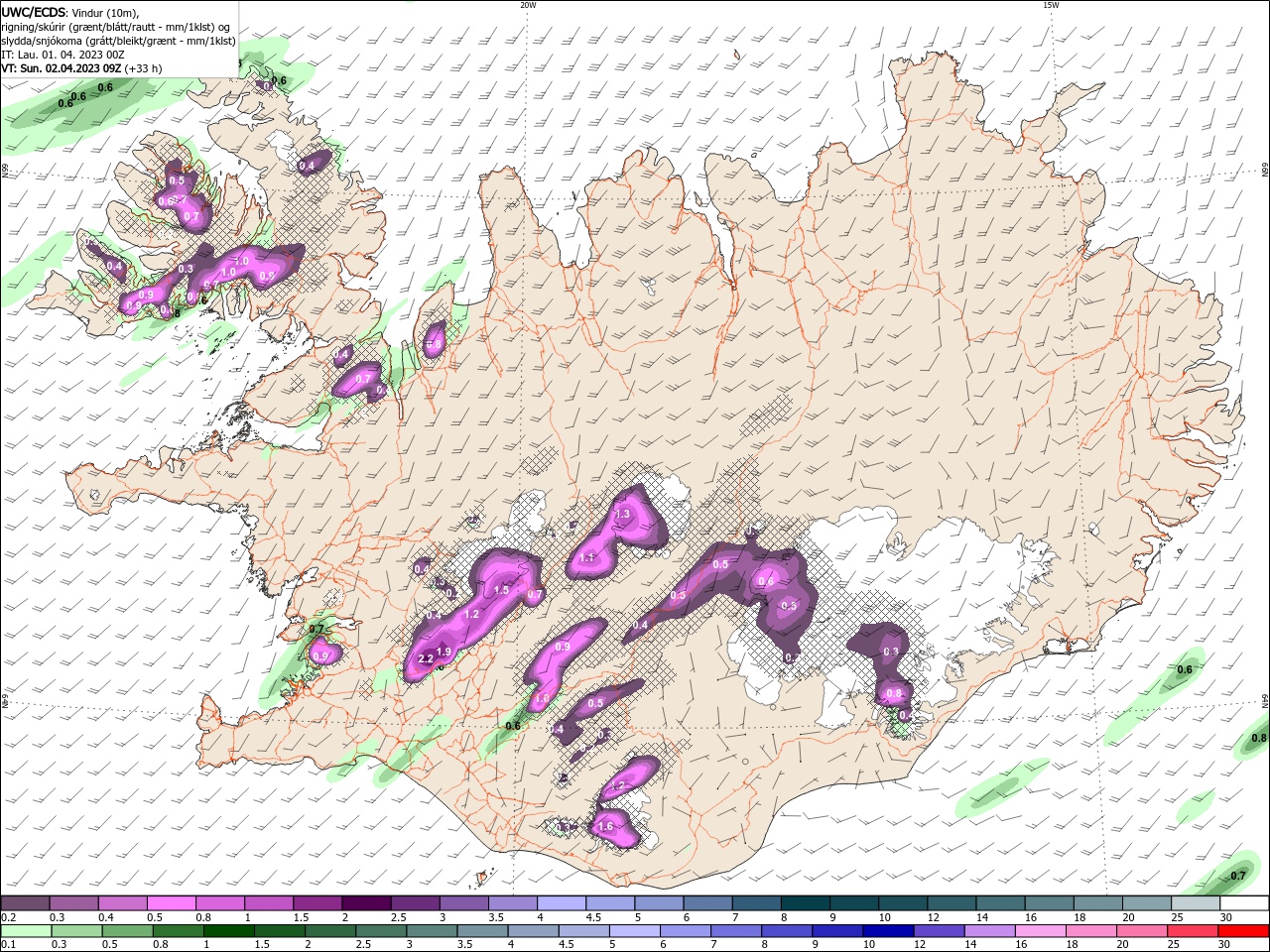Select the lilac lower swatch between 14 and 16
The height and width of the screenshot is (952, 1270).
point(988,931)
